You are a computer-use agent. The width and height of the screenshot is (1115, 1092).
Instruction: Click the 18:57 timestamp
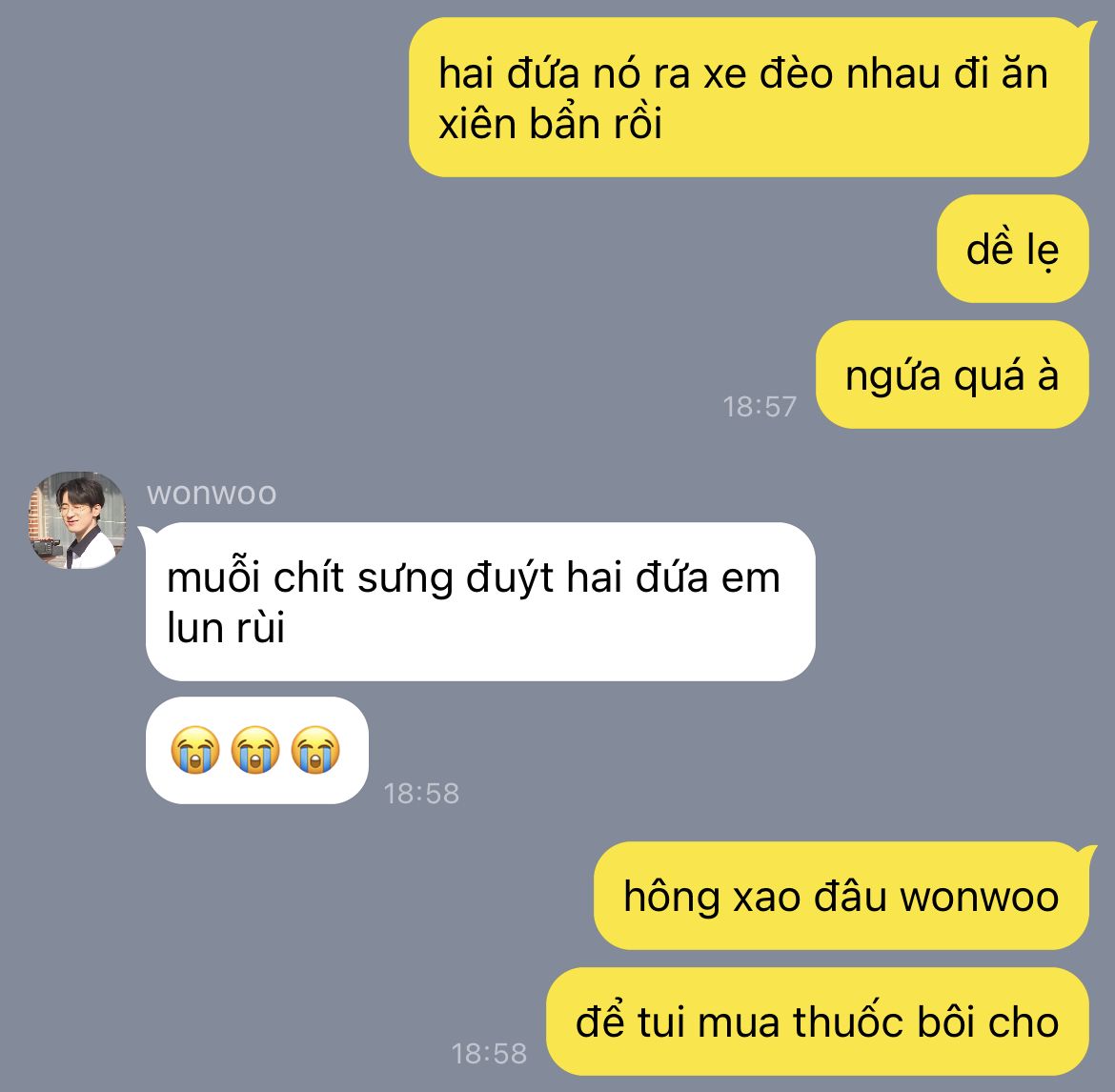(x=760, y=407)
